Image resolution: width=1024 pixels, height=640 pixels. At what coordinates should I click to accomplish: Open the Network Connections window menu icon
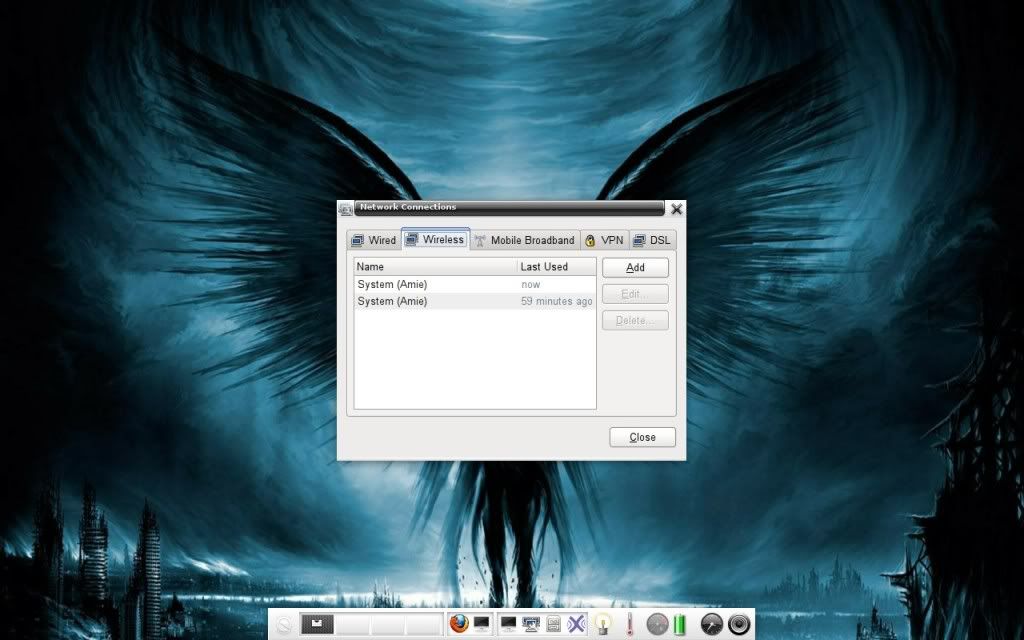tap(345, 209)
